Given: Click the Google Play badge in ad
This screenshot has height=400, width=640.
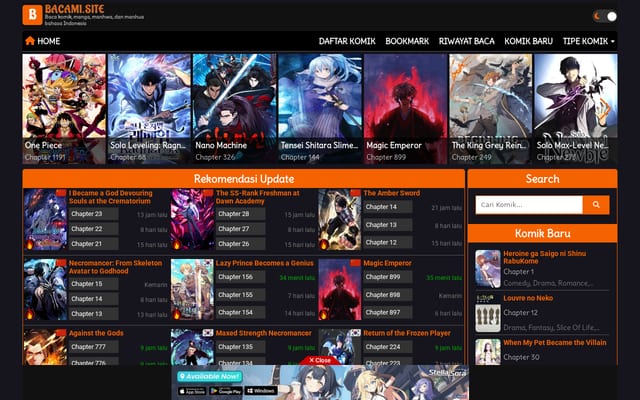Looking at the screenshot, I should pos(226,391).
